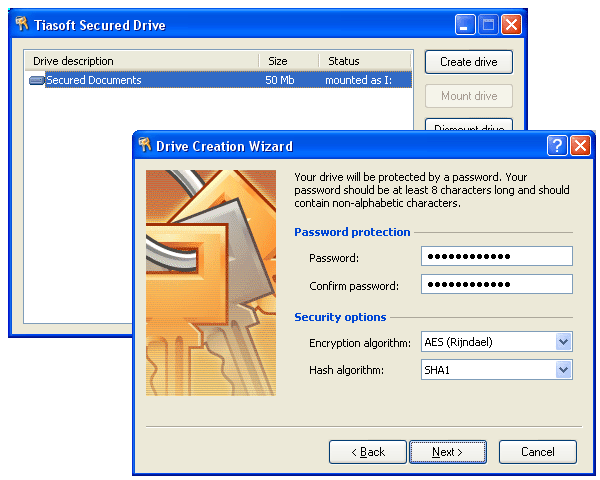Click the Mount drive button
This screenshot has height=480, width=600.
coord(469,96)
